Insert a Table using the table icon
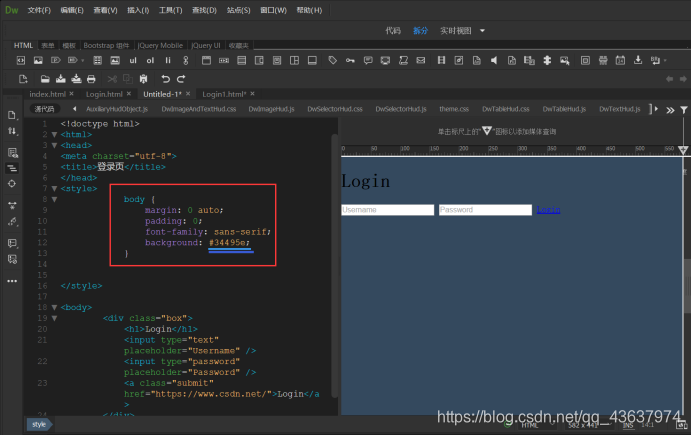This screenshot has width=691, height=436. [x=97, y=60]
